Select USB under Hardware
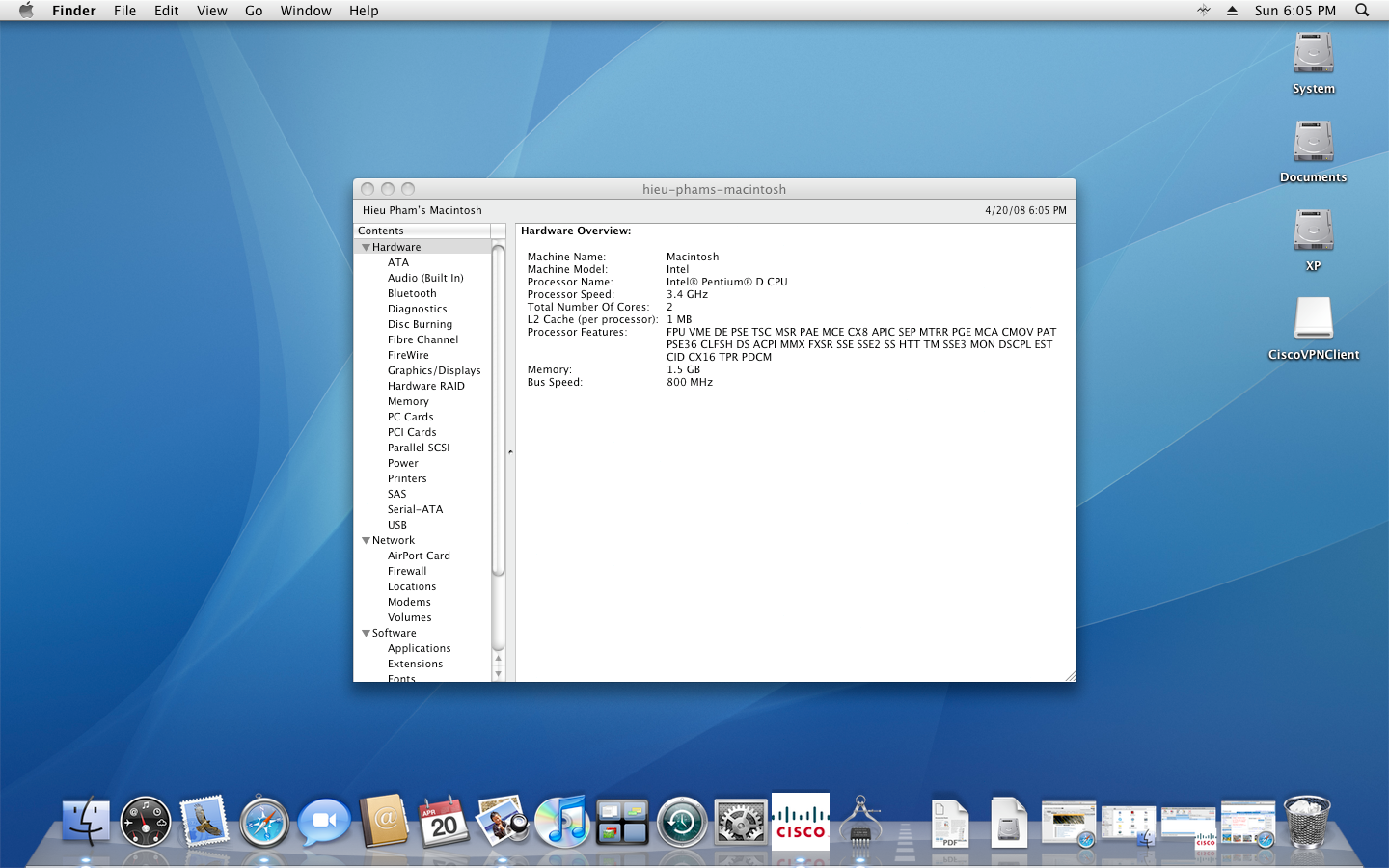The image size is (1389, 868). click(397, 525)
